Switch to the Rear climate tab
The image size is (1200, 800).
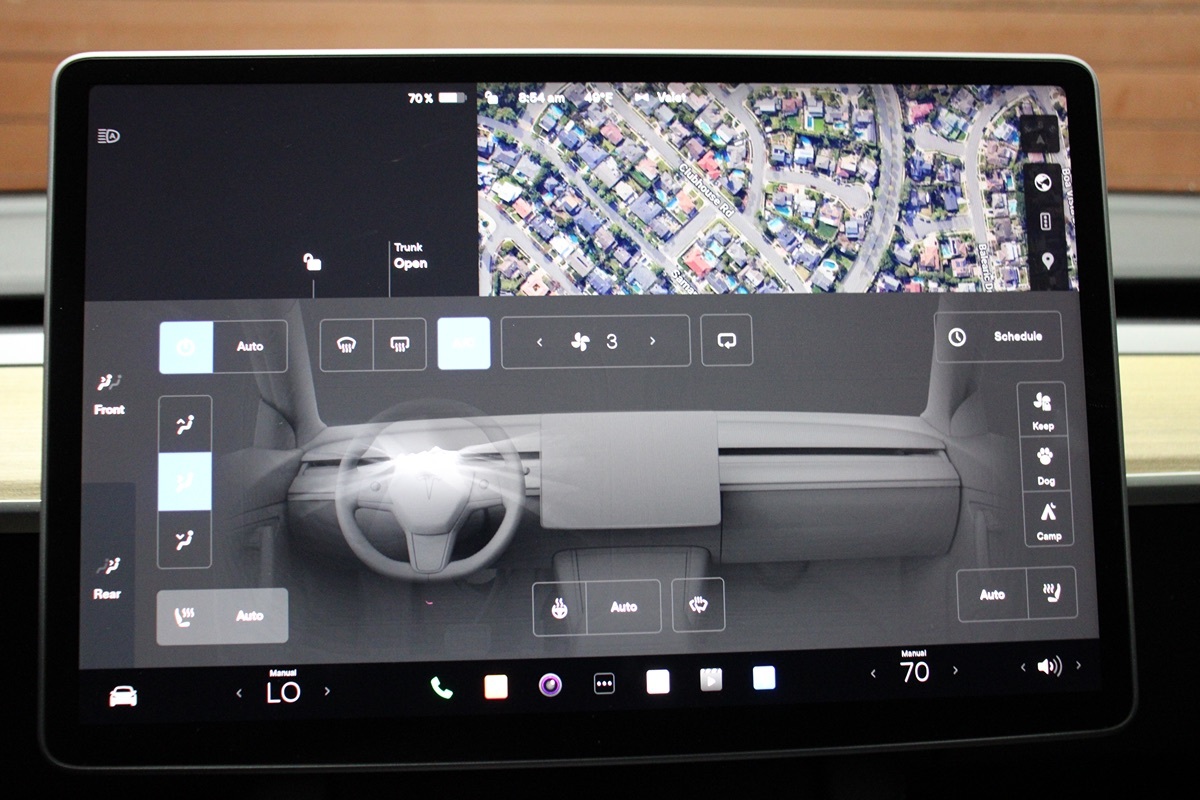[x=107, y=578]
